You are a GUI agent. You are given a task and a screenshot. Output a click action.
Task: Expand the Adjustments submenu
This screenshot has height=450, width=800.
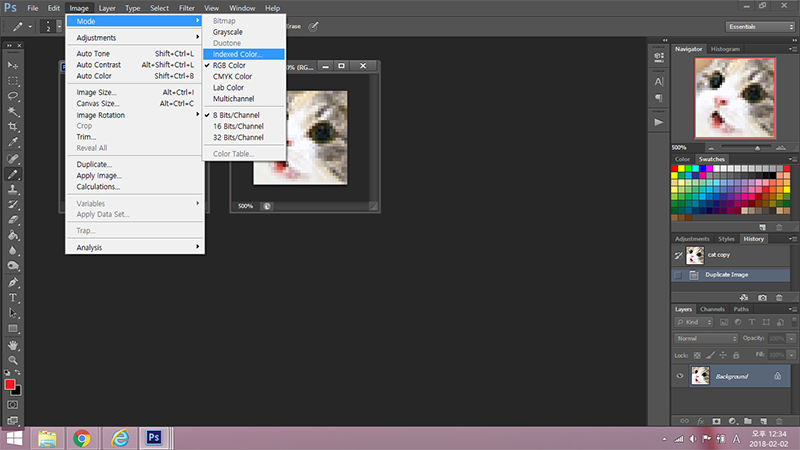(135, 37)
